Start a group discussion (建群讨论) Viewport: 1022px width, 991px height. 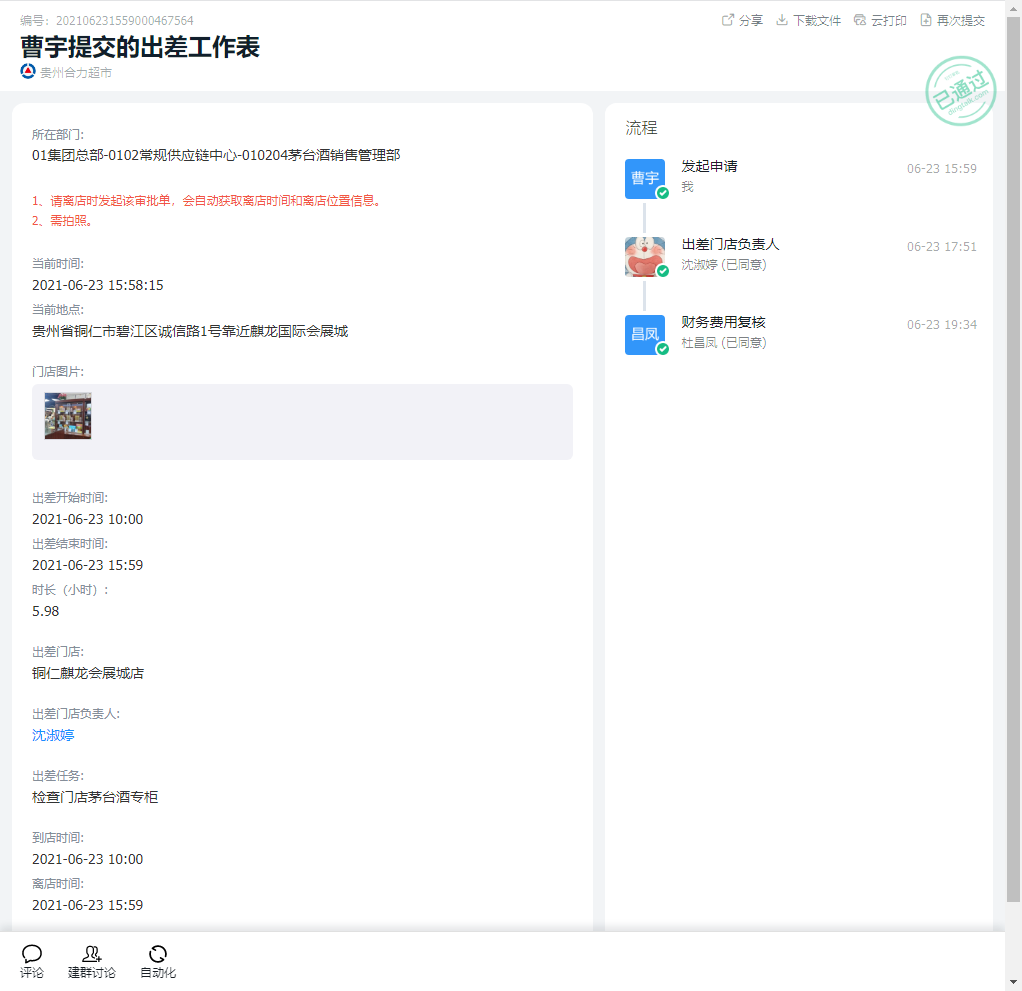pos(92,954)
